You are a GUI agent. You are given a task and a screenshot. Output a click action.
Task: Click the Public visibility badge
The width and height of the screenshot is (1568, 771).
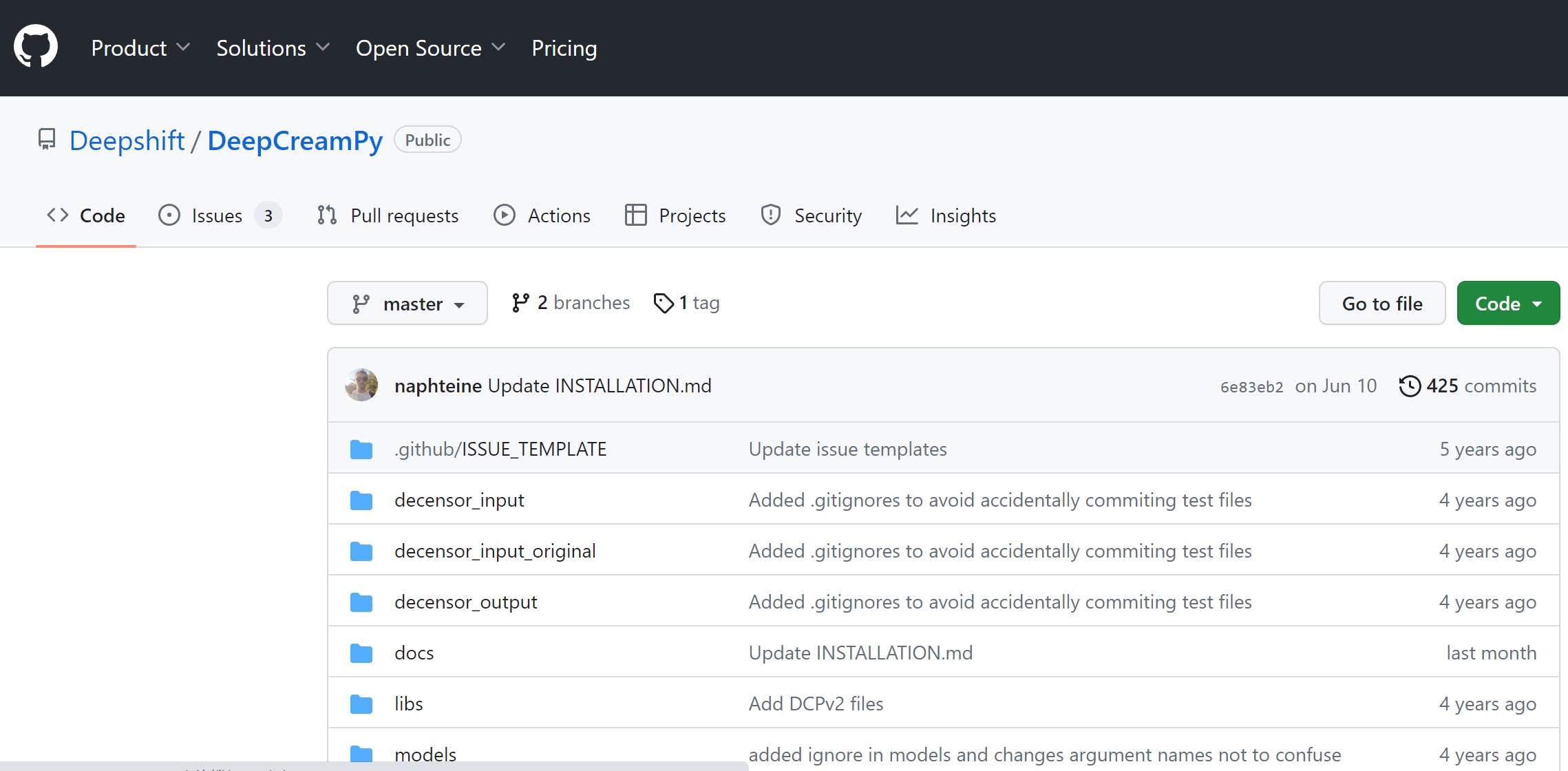pos(427,140)
